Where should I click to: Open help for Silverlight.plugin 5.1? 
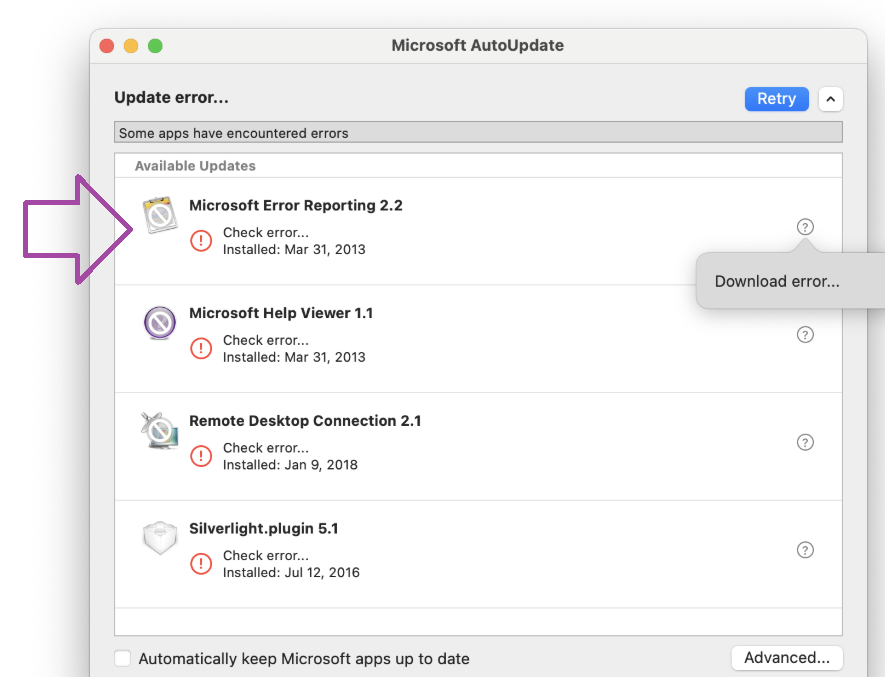coord(805,550)
